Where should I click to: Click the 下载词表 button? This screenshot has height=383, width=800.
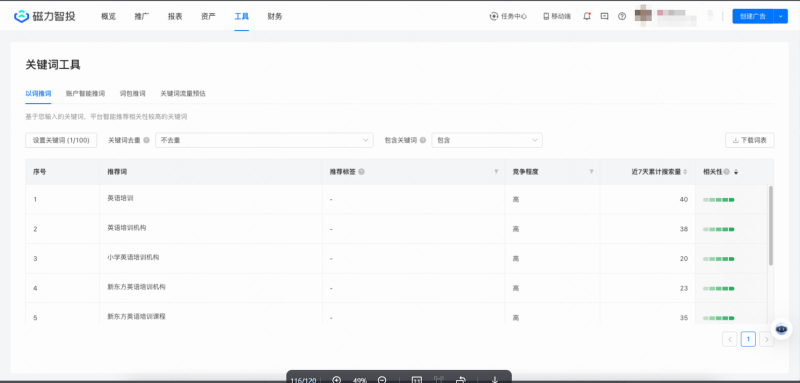pos(749,140)
